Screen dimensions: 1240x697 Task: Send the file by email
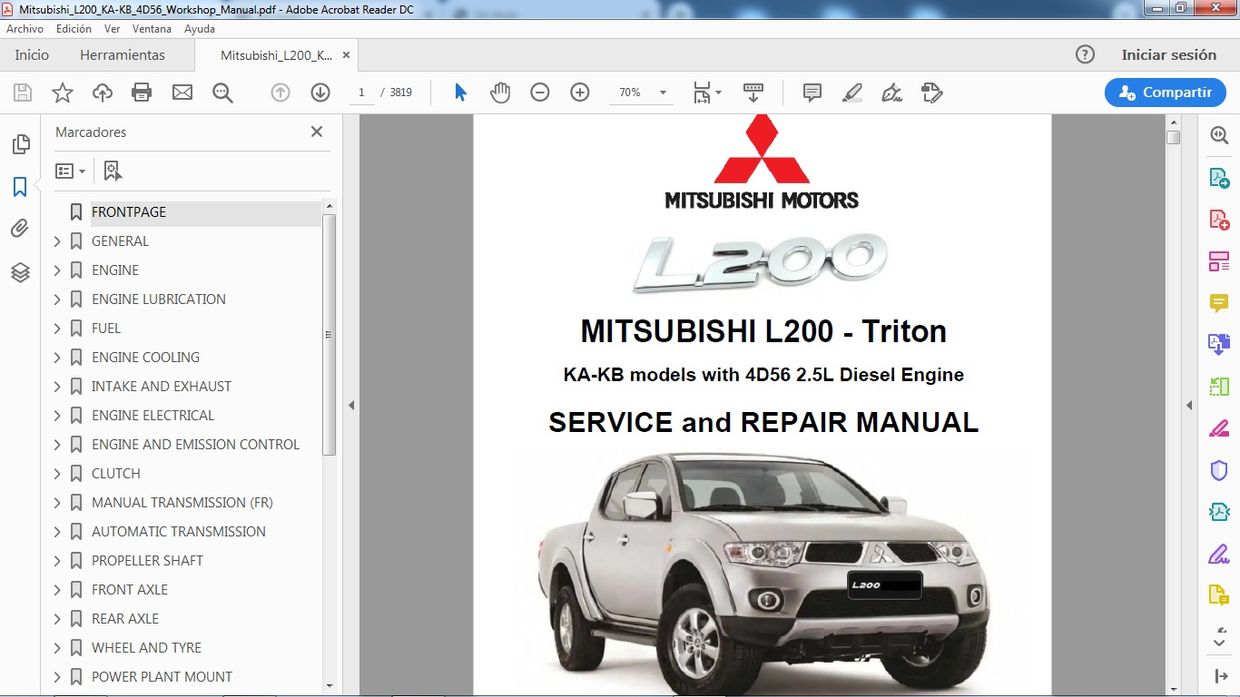182,93
